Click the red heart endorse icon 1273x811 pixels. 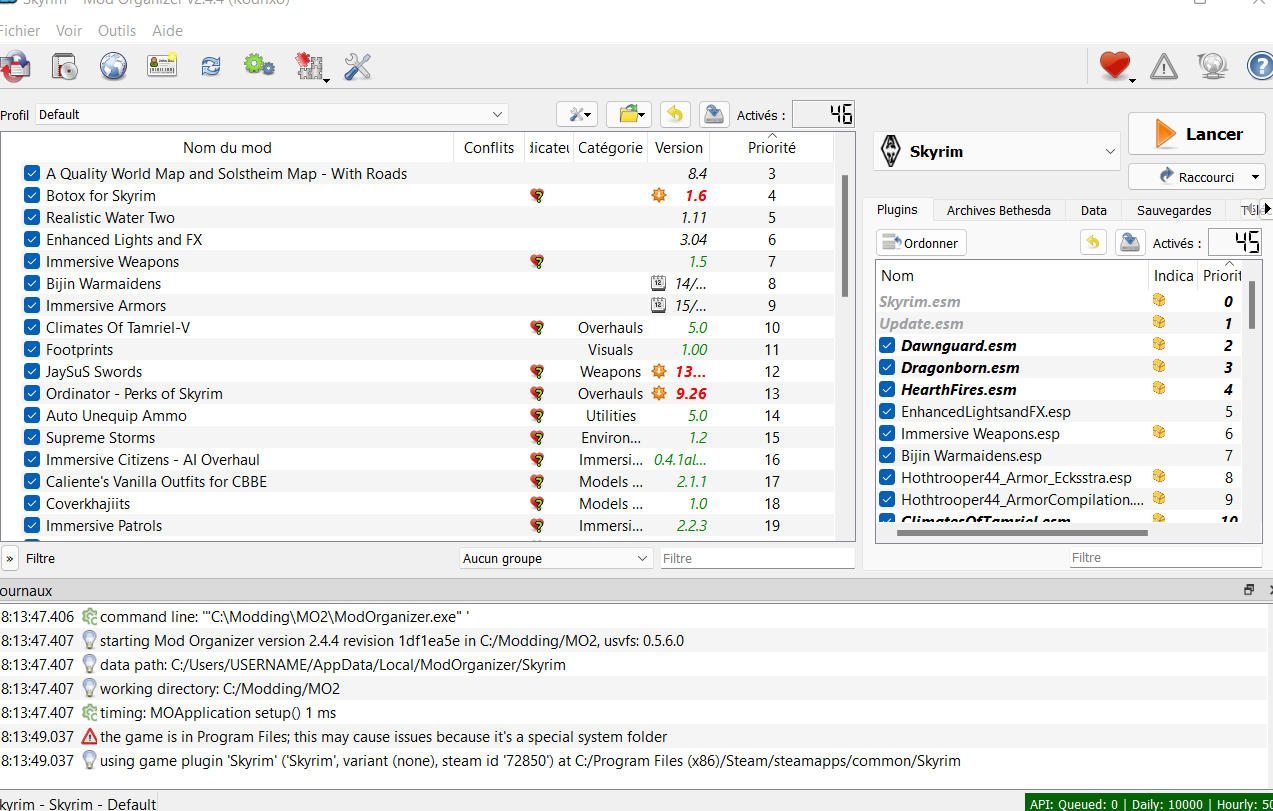[x=1113, y=67]
